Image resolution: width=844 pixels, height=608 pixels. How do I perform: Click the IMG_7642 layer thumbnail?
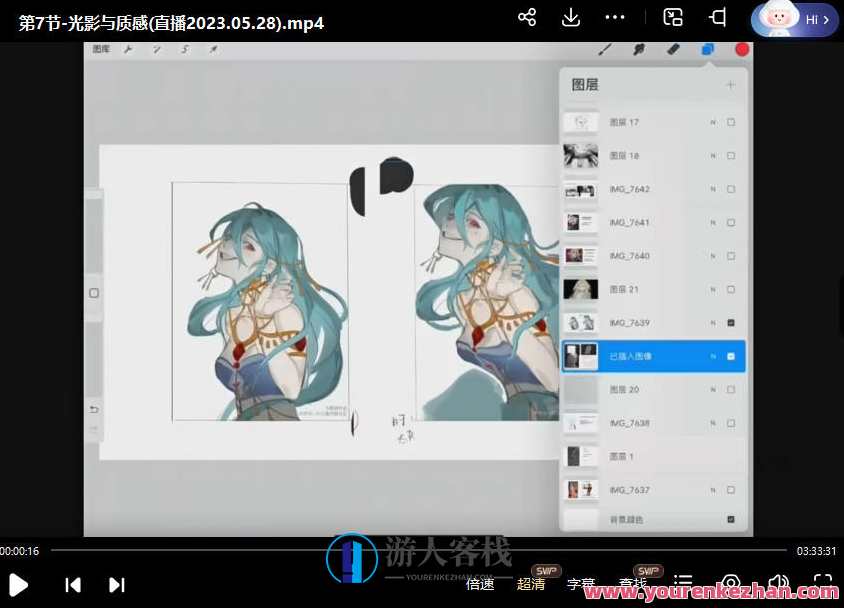[581, 188]
